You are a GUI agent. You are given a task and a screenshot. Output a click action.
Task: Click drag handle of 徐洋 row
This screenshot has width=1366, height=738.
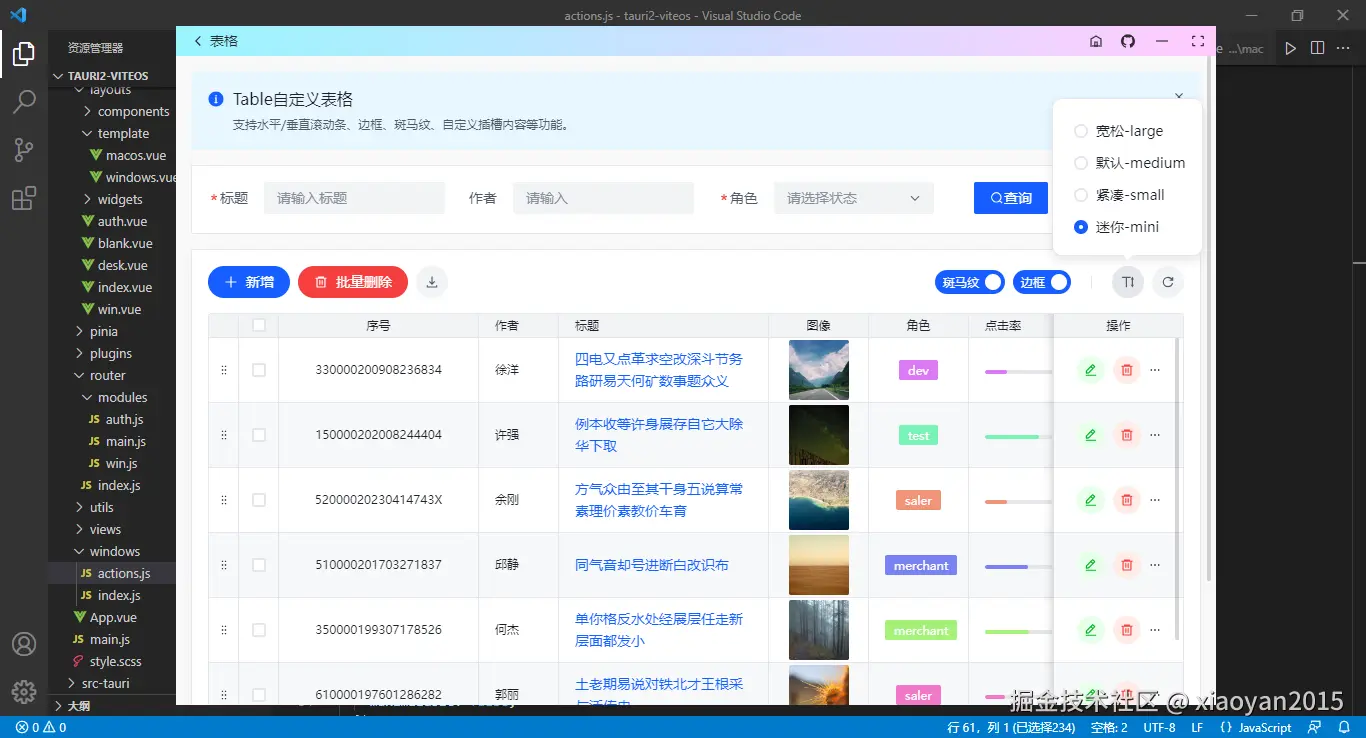(224, 370)
